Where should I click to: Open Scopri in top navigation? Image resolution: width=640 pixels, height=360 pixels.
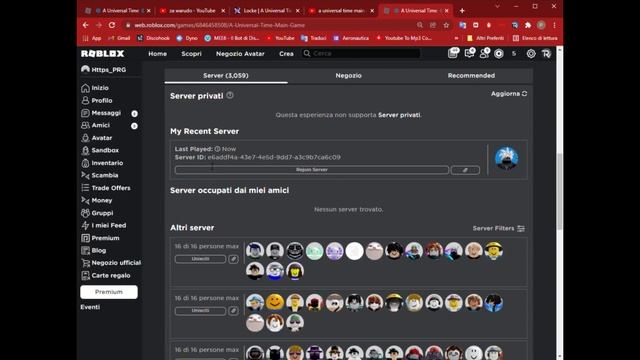point(191,53)
